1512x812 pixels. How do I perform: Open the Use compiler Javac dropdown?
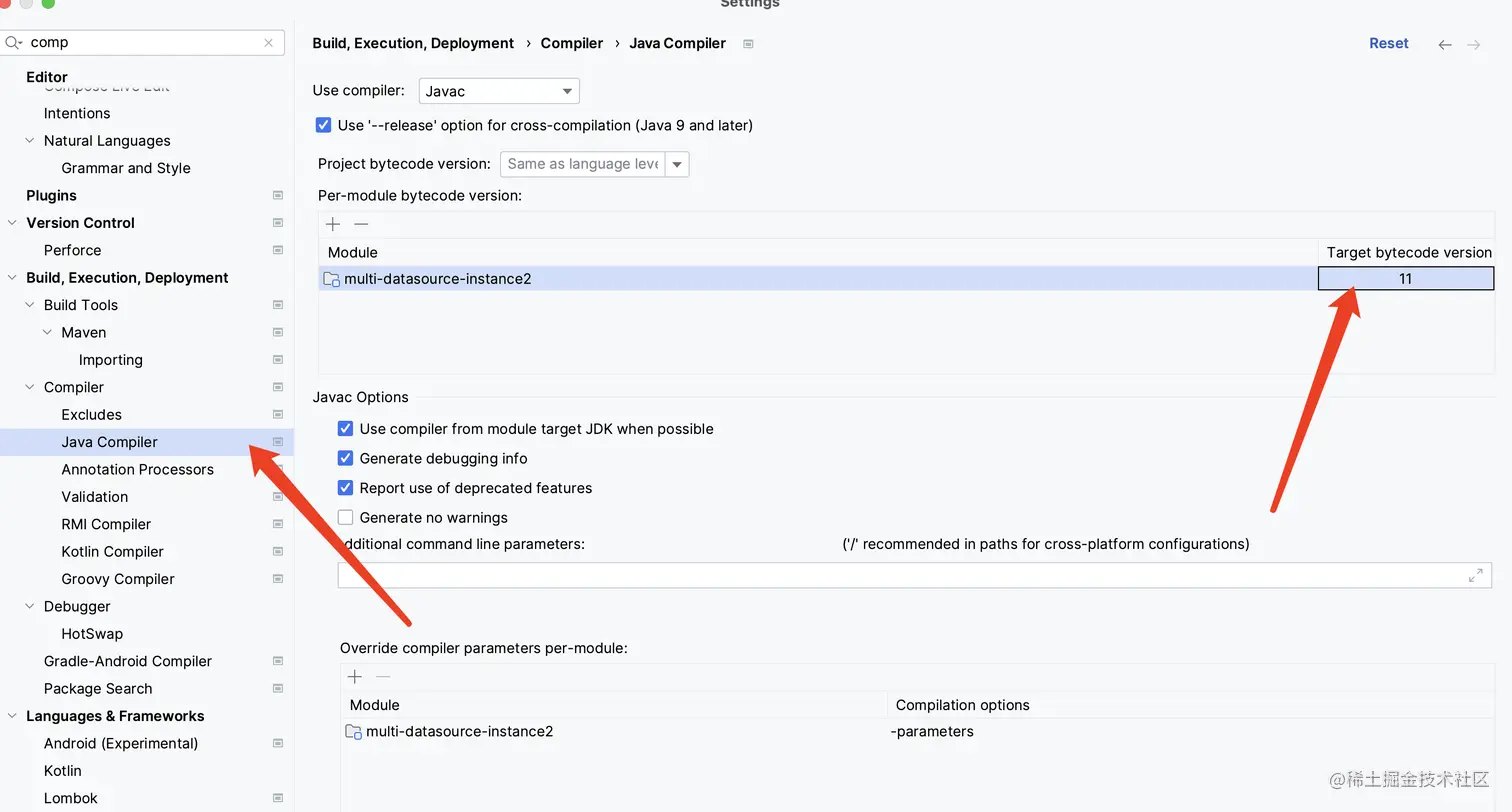[x=499, y=91]
